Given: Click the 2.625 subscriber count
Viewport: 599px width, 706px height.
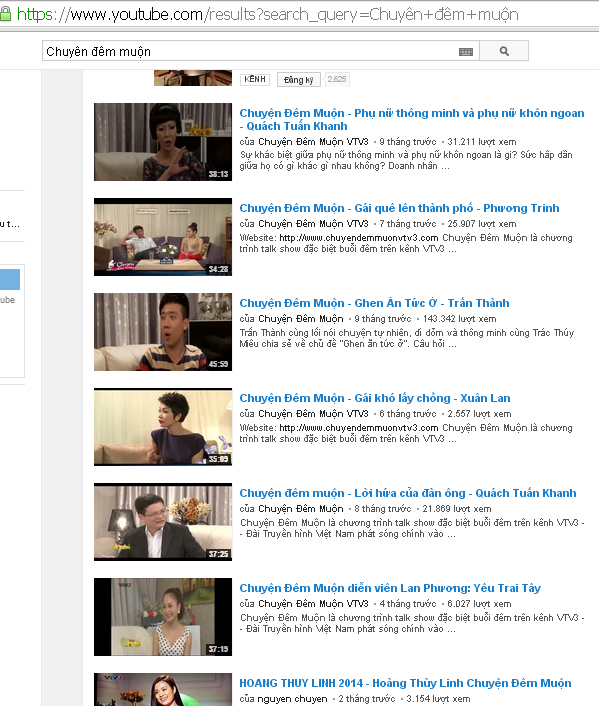Looking at the screenshot, I should click(x=336, y=79).
